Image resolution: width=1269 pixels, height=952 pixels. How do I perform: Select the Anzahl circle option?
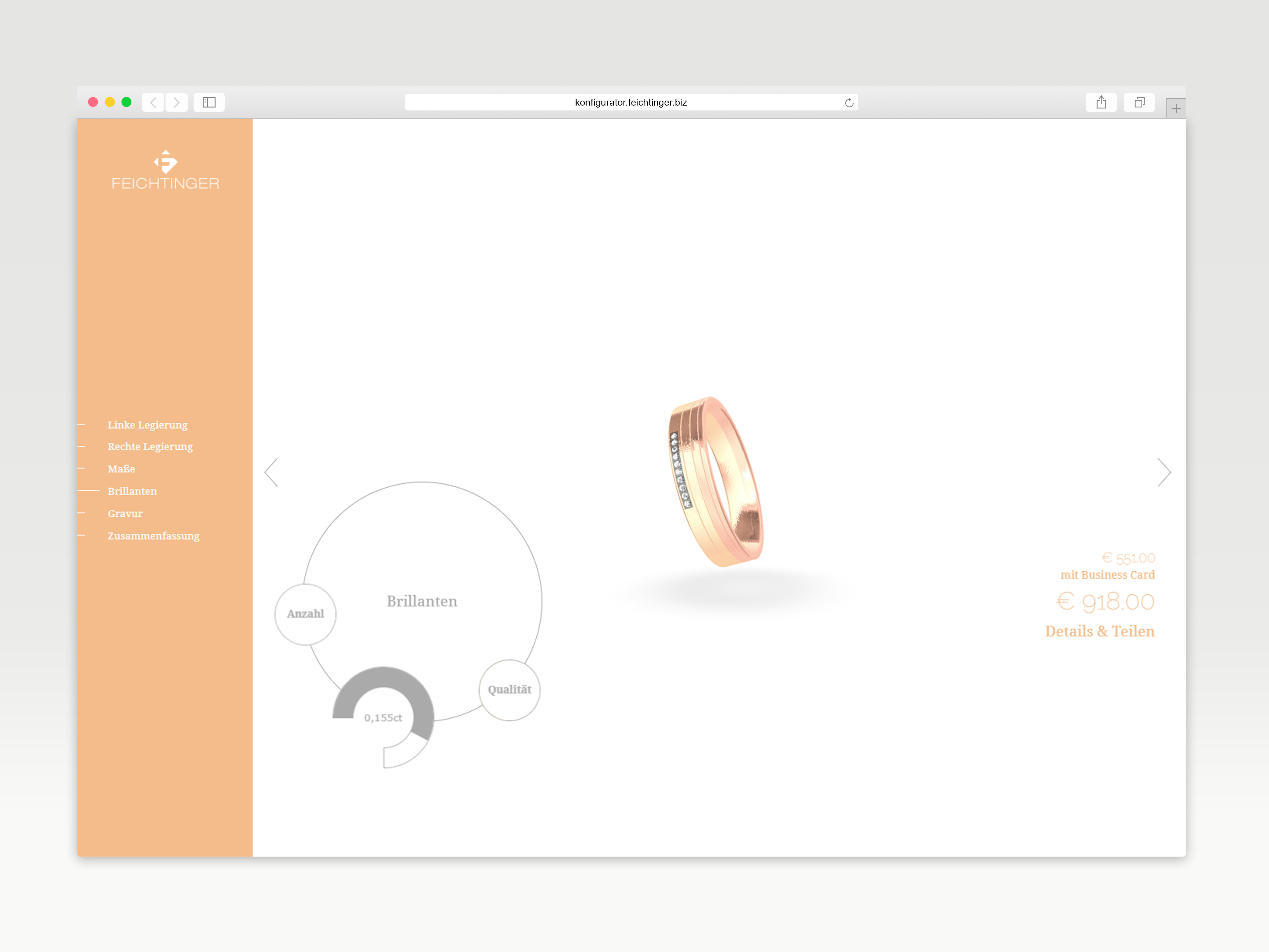(305, 614)
